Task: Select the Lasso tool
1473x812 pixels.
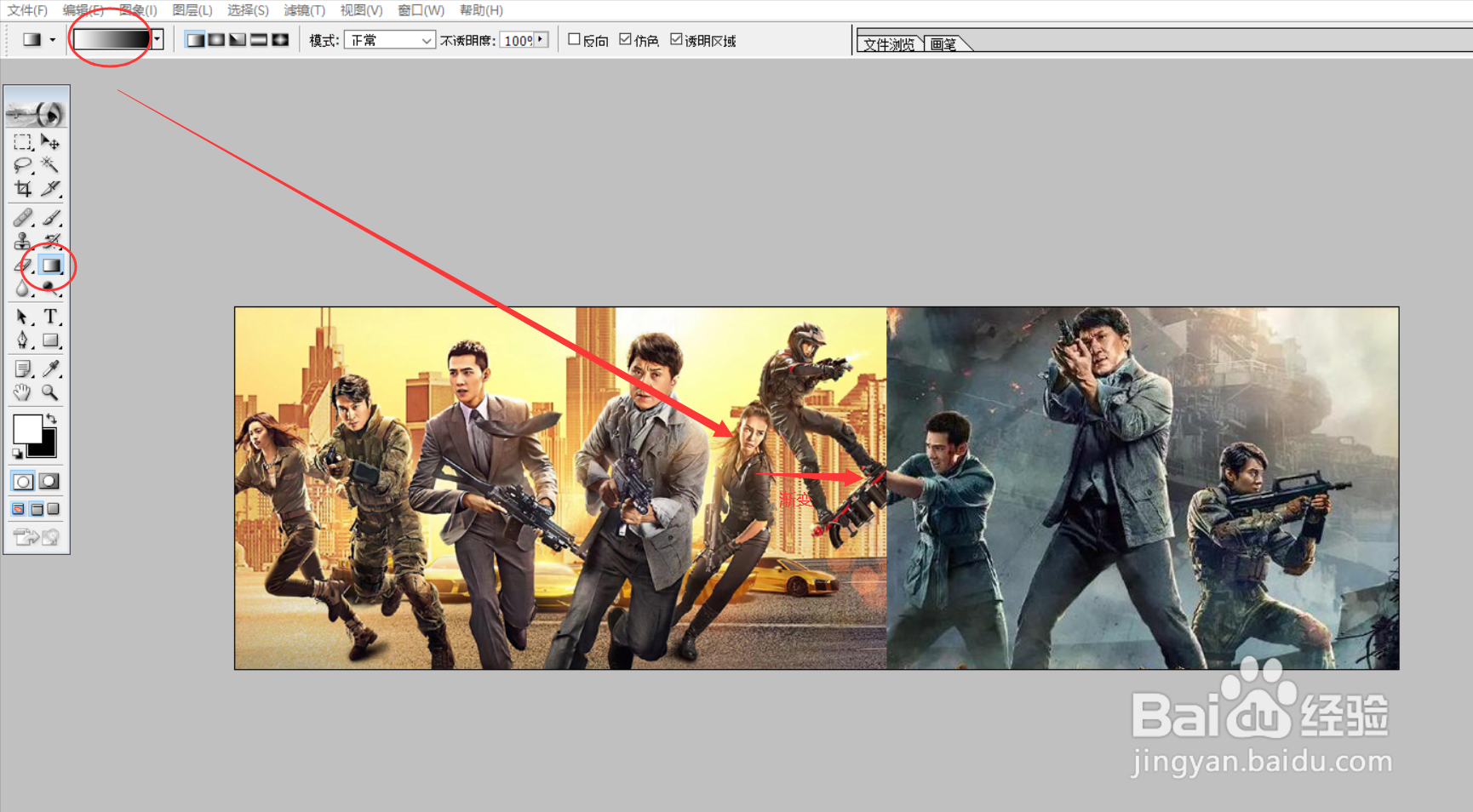Action: coord(23,165)
